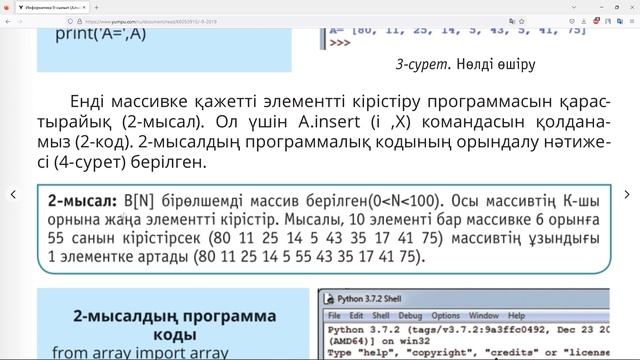Click the '2-мысалдың программа коды' heading

pyautogui.click(x=175, y=325)
